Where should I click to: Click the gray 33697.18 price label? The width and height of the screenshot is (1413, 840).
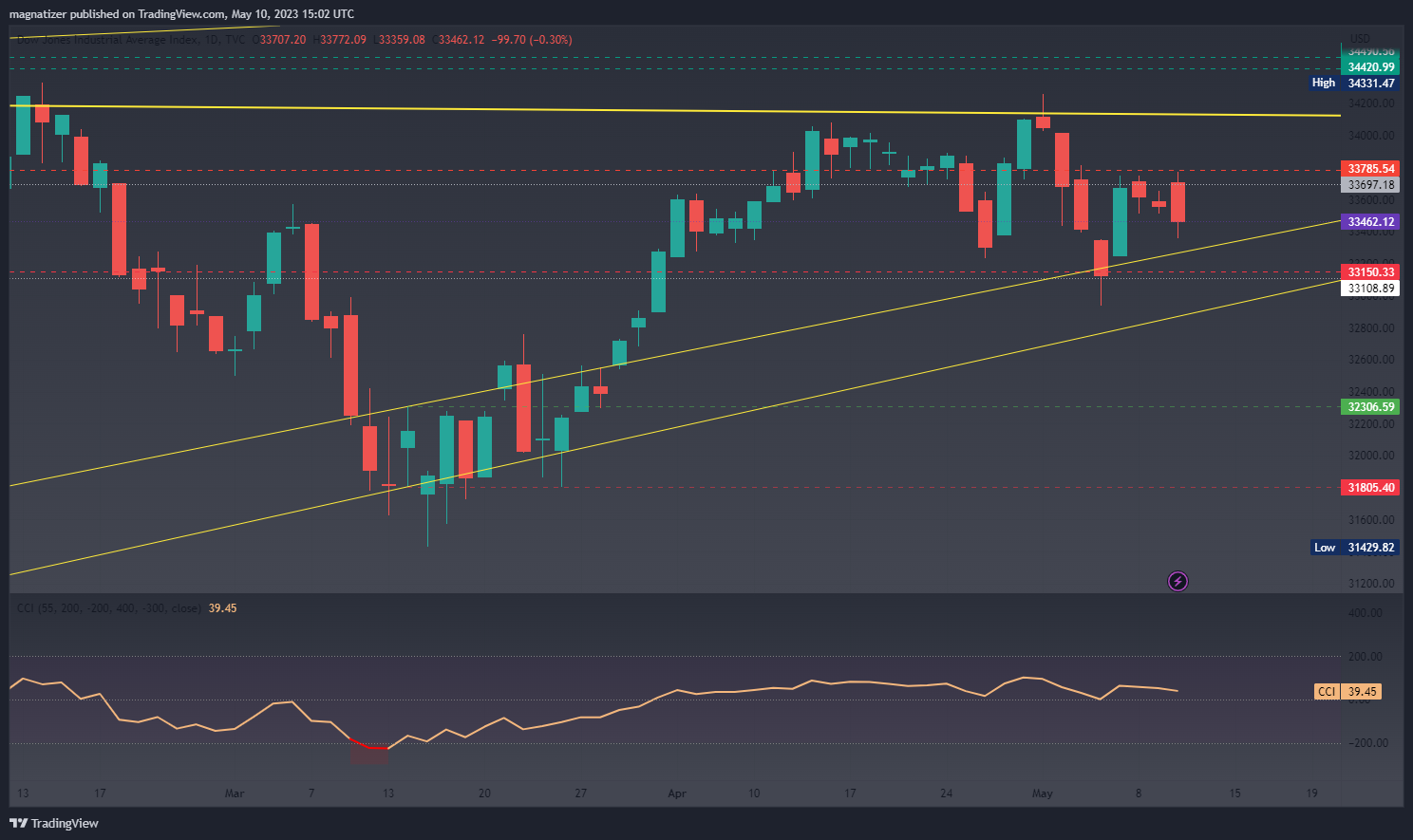[x=1370, y=185]
